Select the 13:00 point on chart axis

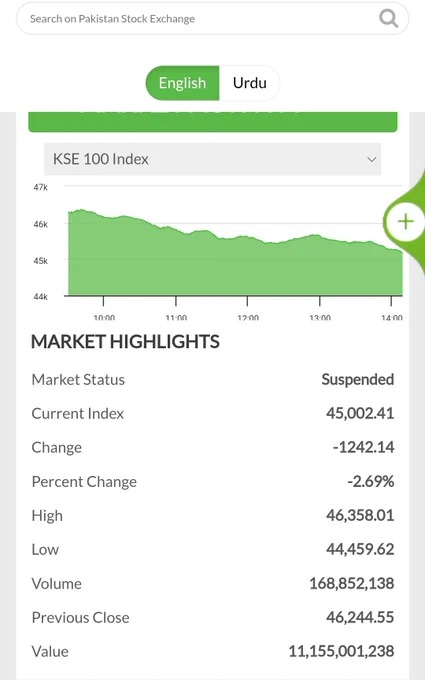click(320, 317)
